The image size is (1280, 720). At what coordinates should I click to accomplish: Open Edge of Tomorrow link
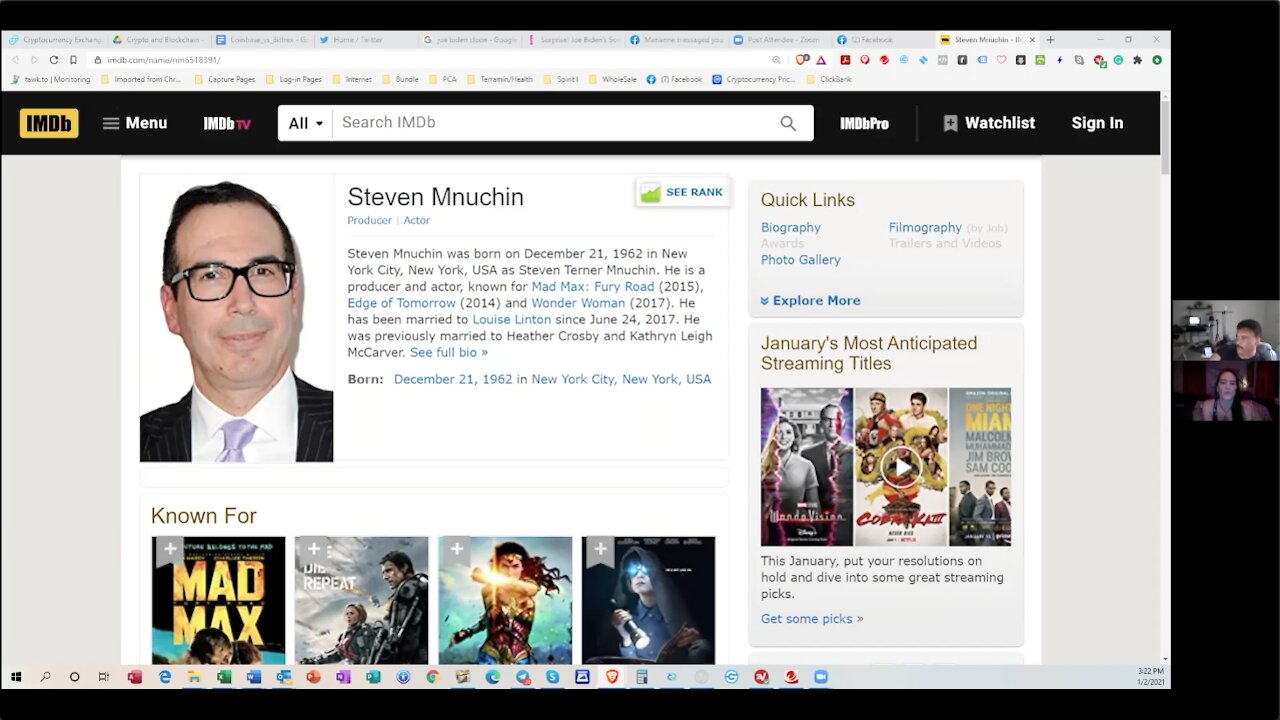coord(401,303)
